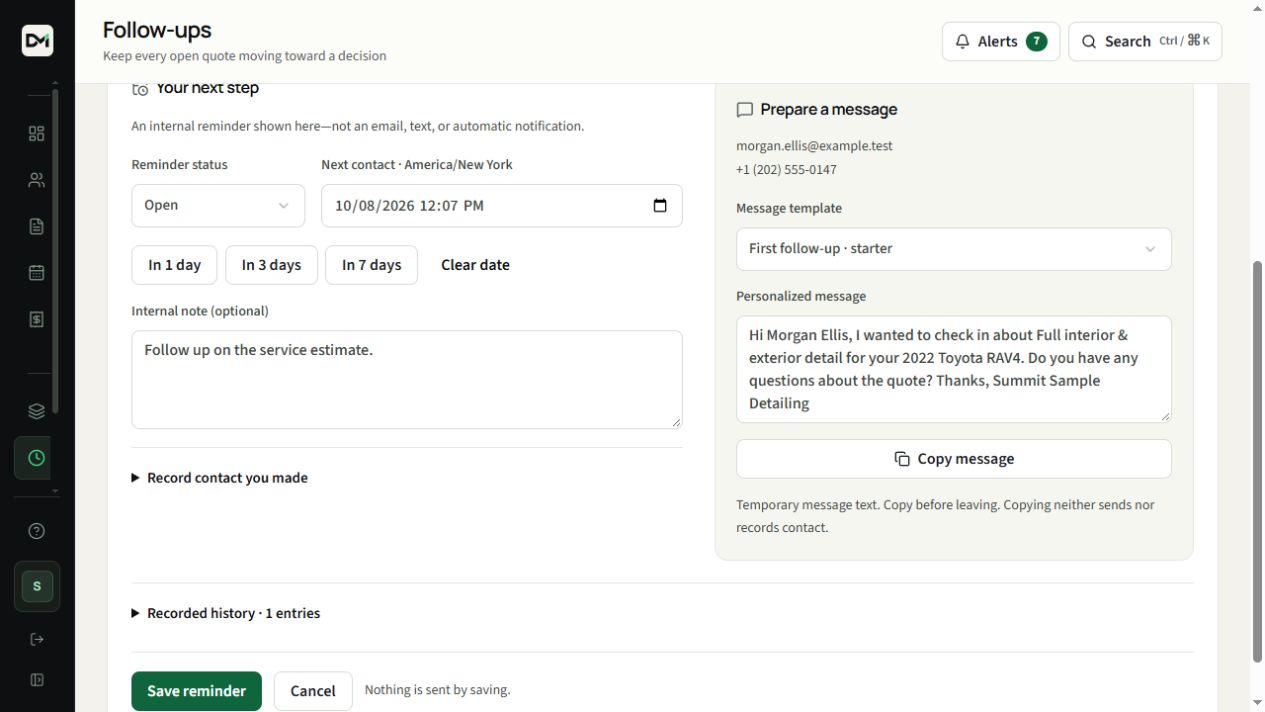
Task: Click the 'Temporary message text' notice
Action: 945,516
